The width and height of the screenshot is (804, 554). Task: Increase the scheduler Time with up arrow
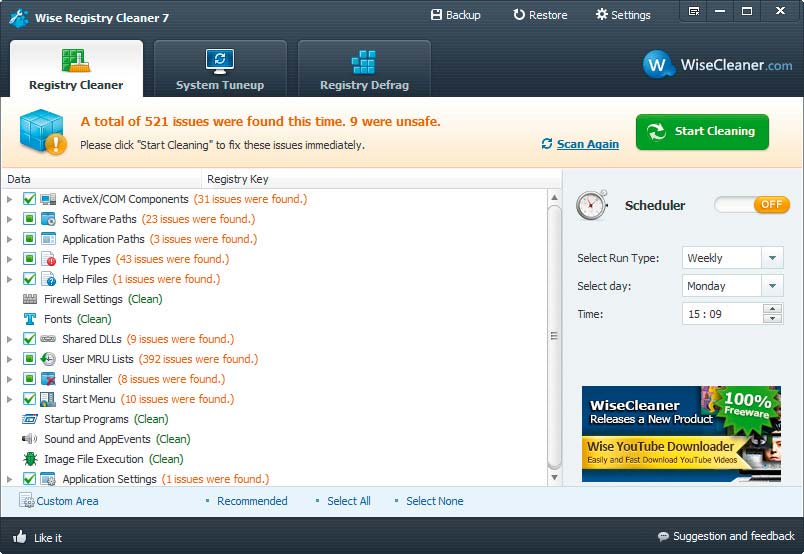click(772, 309)
